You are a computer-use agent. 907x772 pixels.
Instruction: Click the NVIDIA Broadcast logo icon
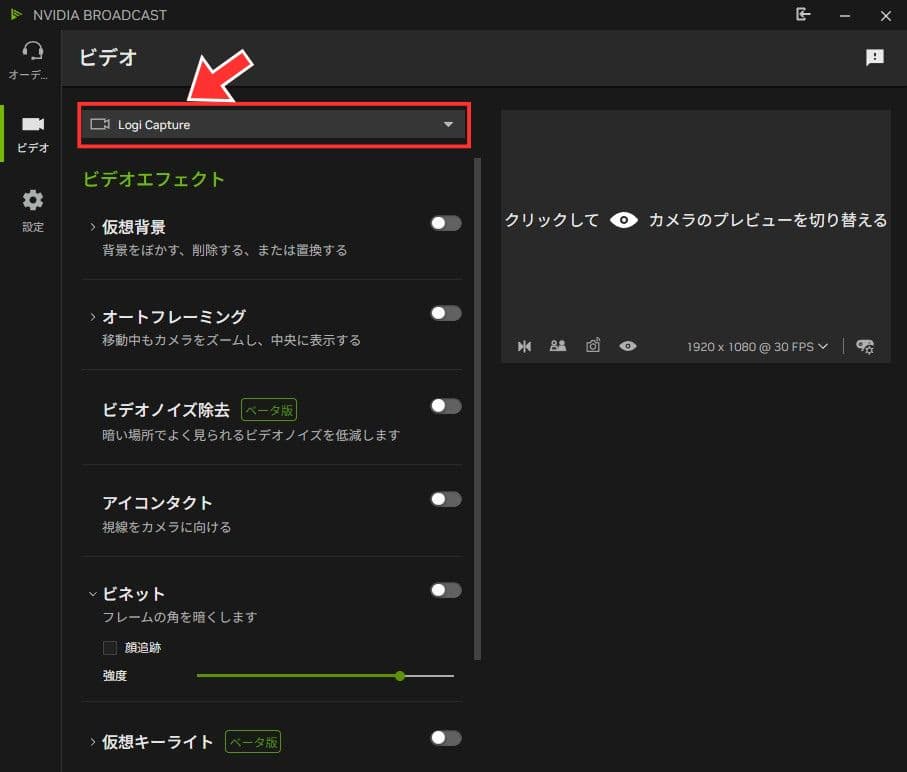16,14
